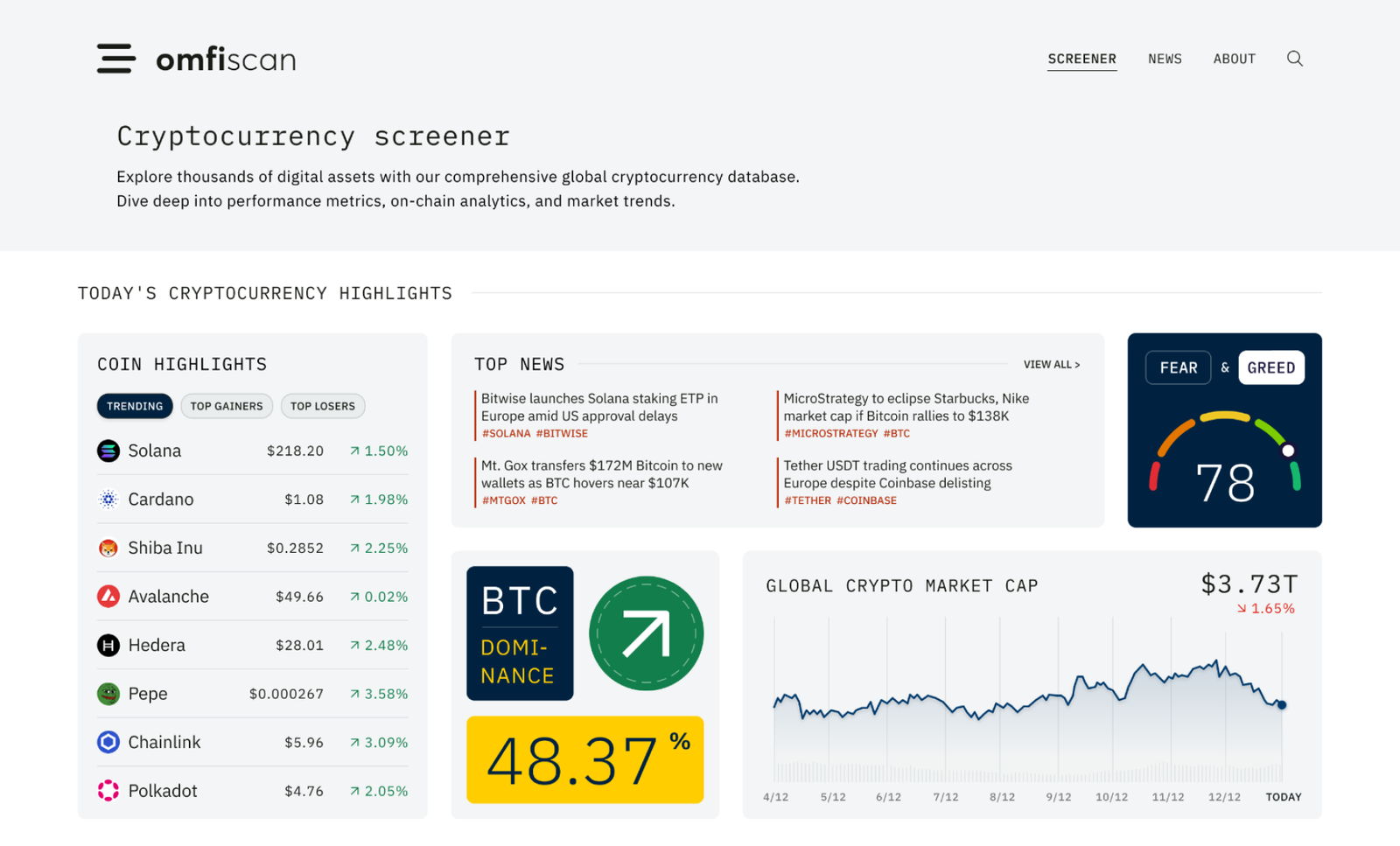1400x846 pixels.
Task: Click the Fear & Greed score 78
Action: point(1225,483)
